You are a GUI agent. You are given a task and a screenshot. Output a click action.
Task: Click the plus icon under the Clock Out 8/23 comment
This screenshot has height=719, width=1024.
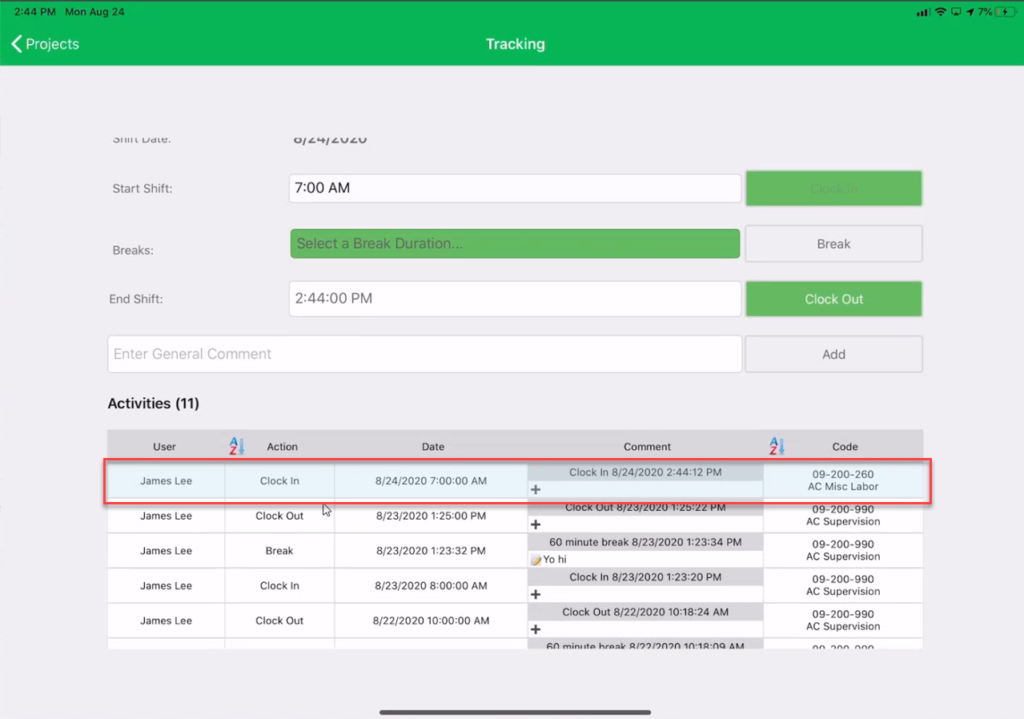point(536,524)
